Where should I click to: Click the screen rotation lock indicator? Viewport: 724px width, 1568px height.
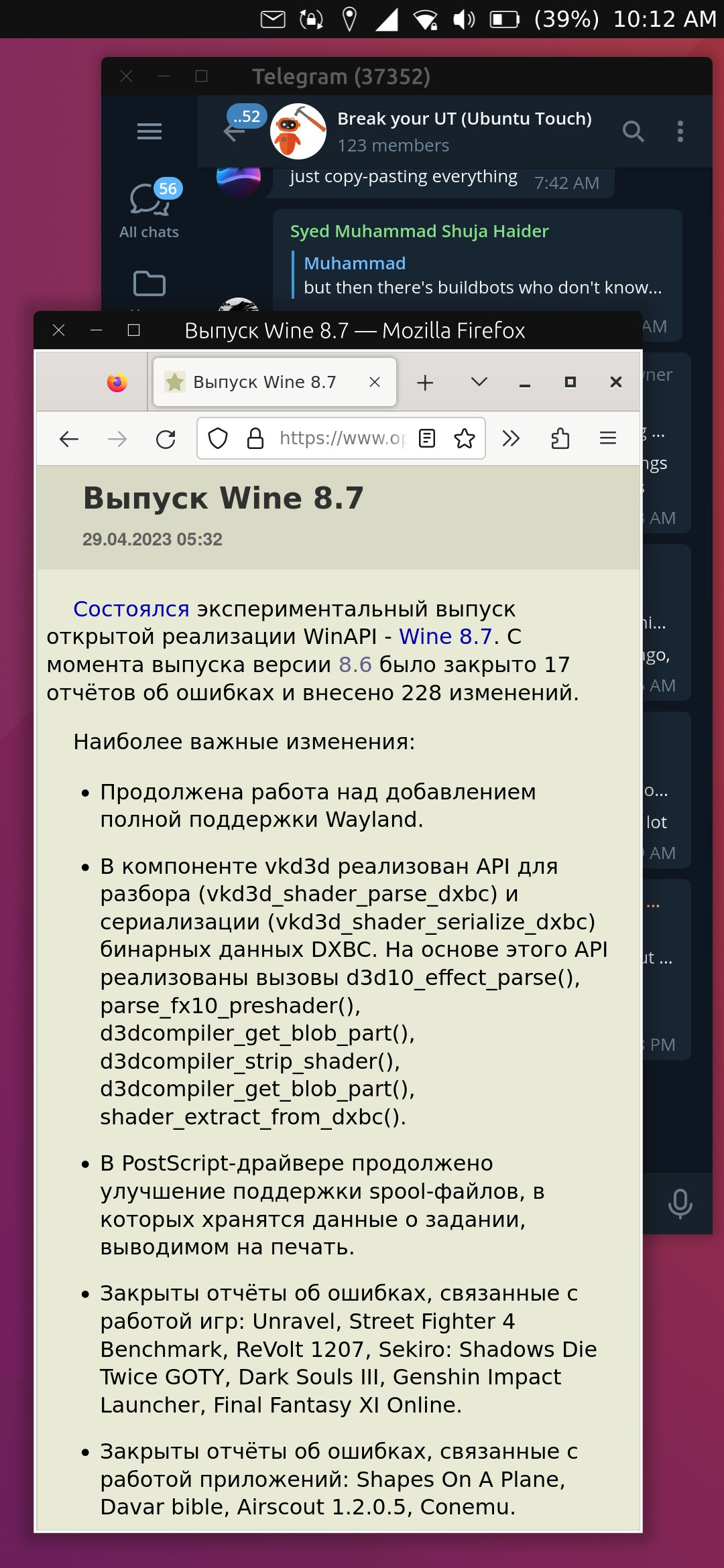click(x=311, y=19)
